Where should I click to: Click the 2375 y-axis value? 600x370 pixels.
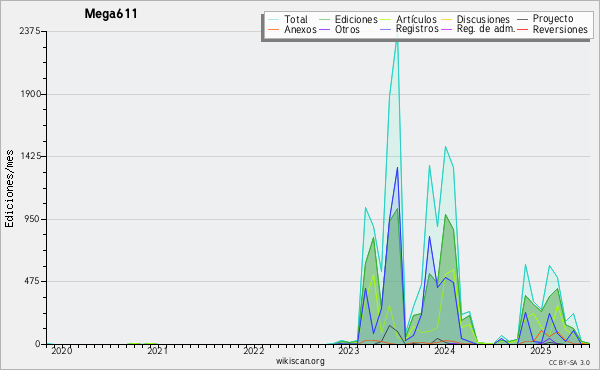tap(30, 31)
